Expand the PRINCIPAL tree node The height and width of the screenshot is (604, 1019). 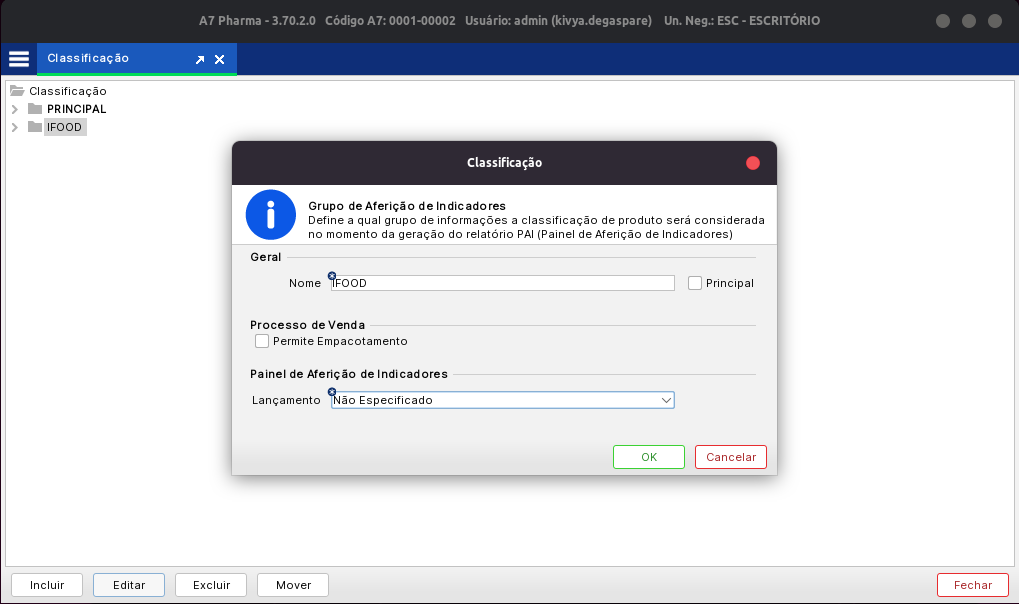14,109
